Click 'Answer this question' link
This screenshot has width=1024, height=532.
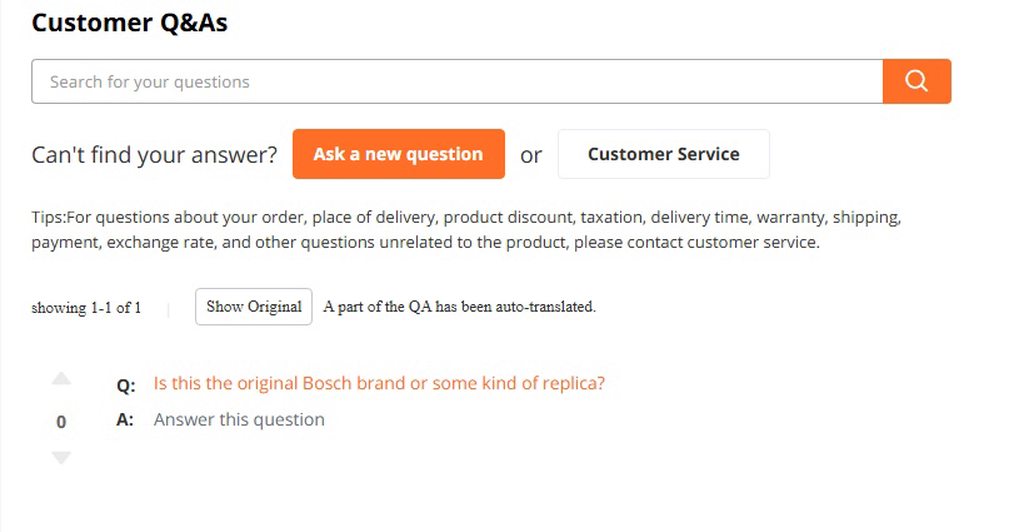[x=239, y=420]
